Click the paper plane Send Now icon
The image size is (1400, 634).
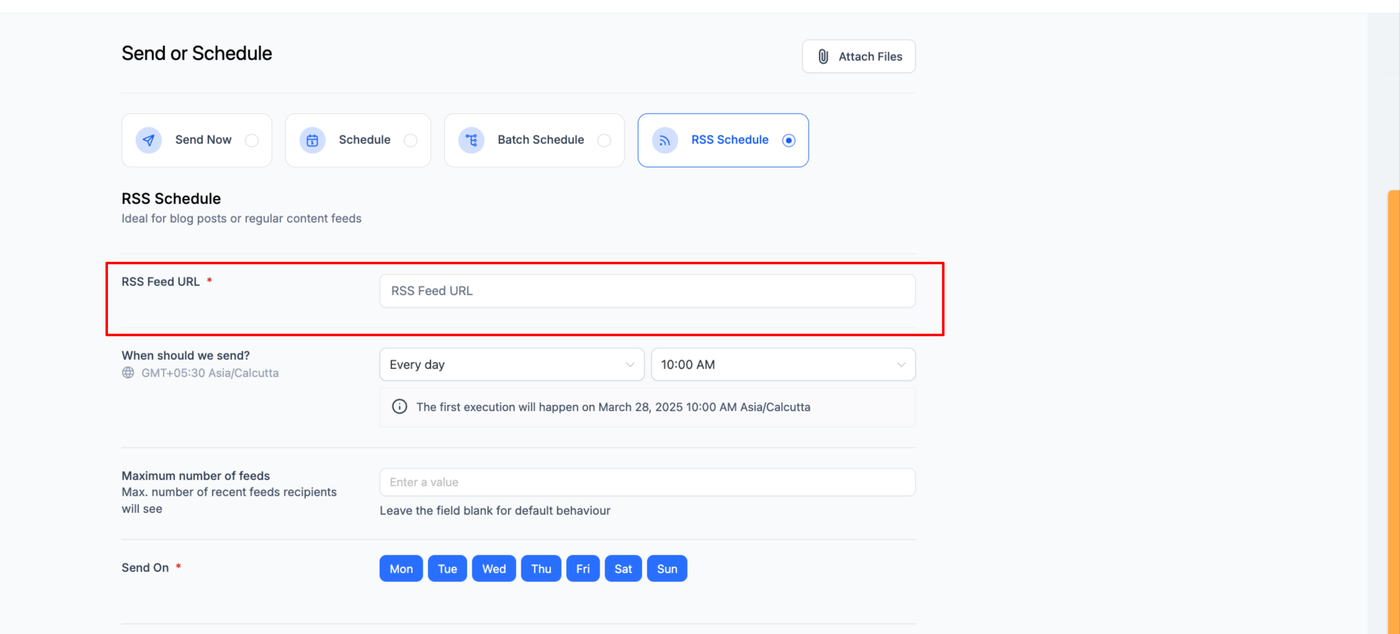(x=149, y=140)
